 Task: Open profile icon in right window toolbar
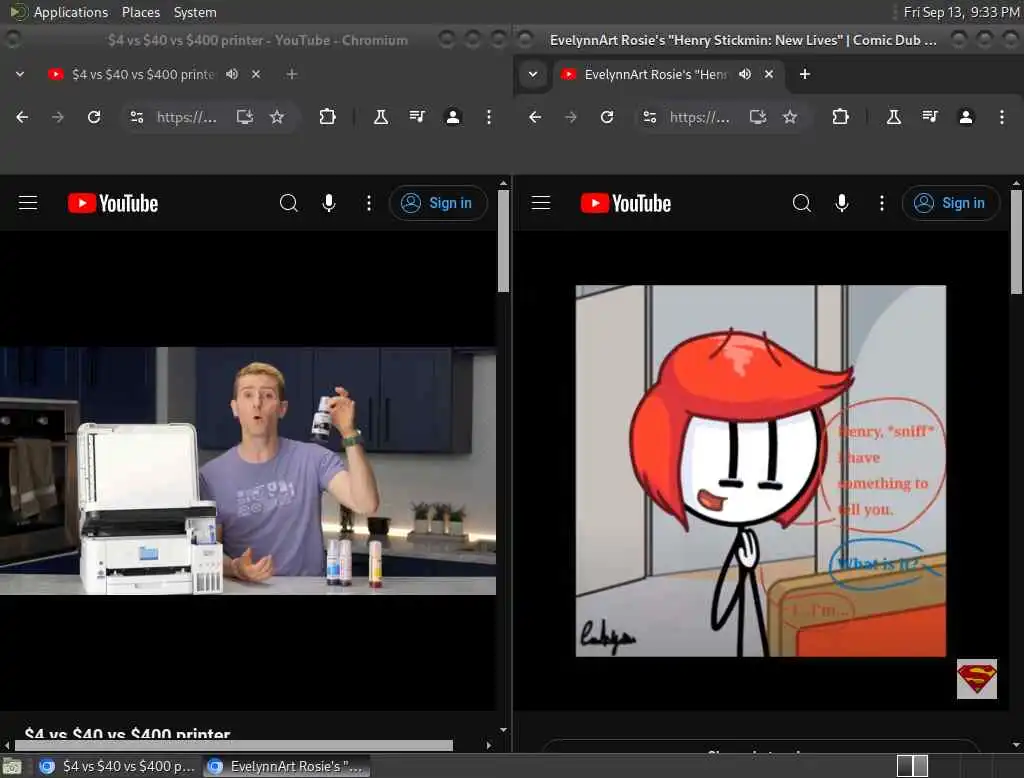[x=966, y=117]
